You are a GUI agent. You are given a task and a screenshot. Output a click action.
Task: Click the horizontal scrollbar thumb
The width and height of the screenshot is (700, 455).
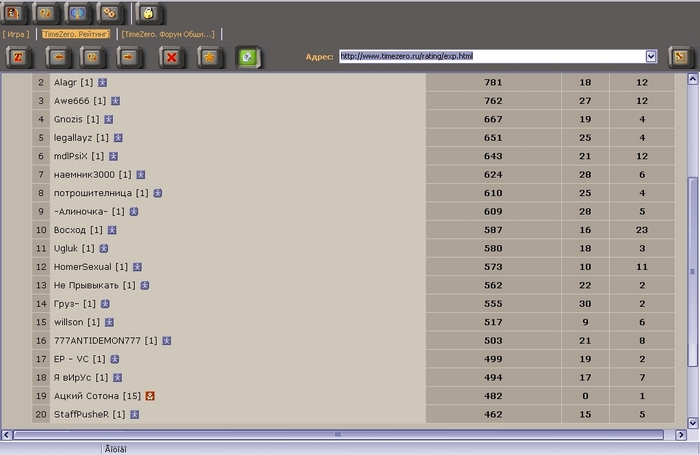(x=338, y=434)
